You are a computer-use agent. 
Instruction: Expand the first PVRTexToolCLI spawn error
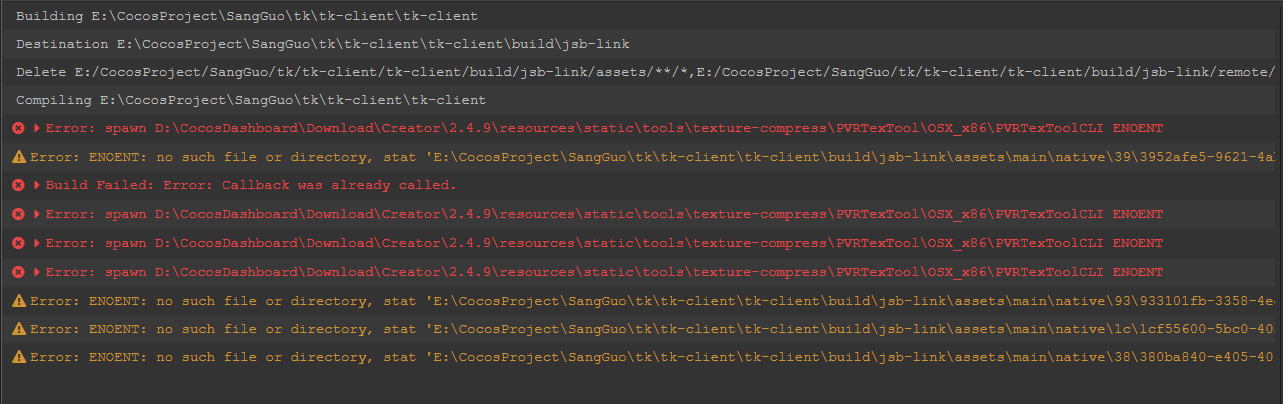point(37,128)
